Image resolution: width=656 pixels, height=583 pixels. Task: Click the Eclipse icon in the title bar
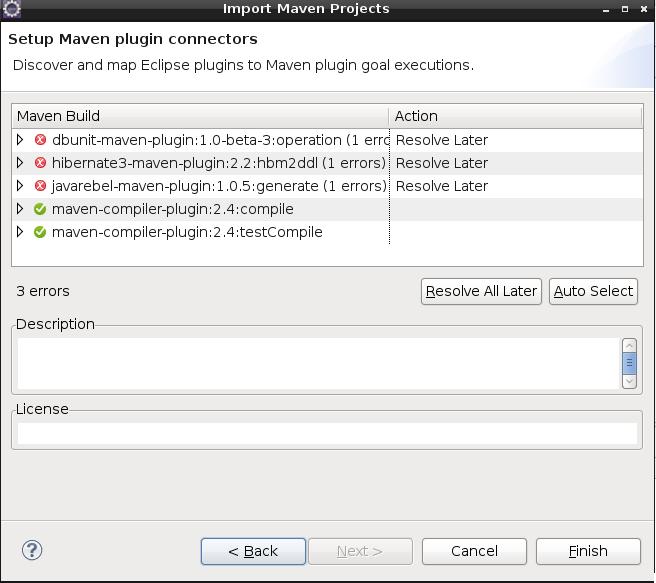(x=12, y=9)
